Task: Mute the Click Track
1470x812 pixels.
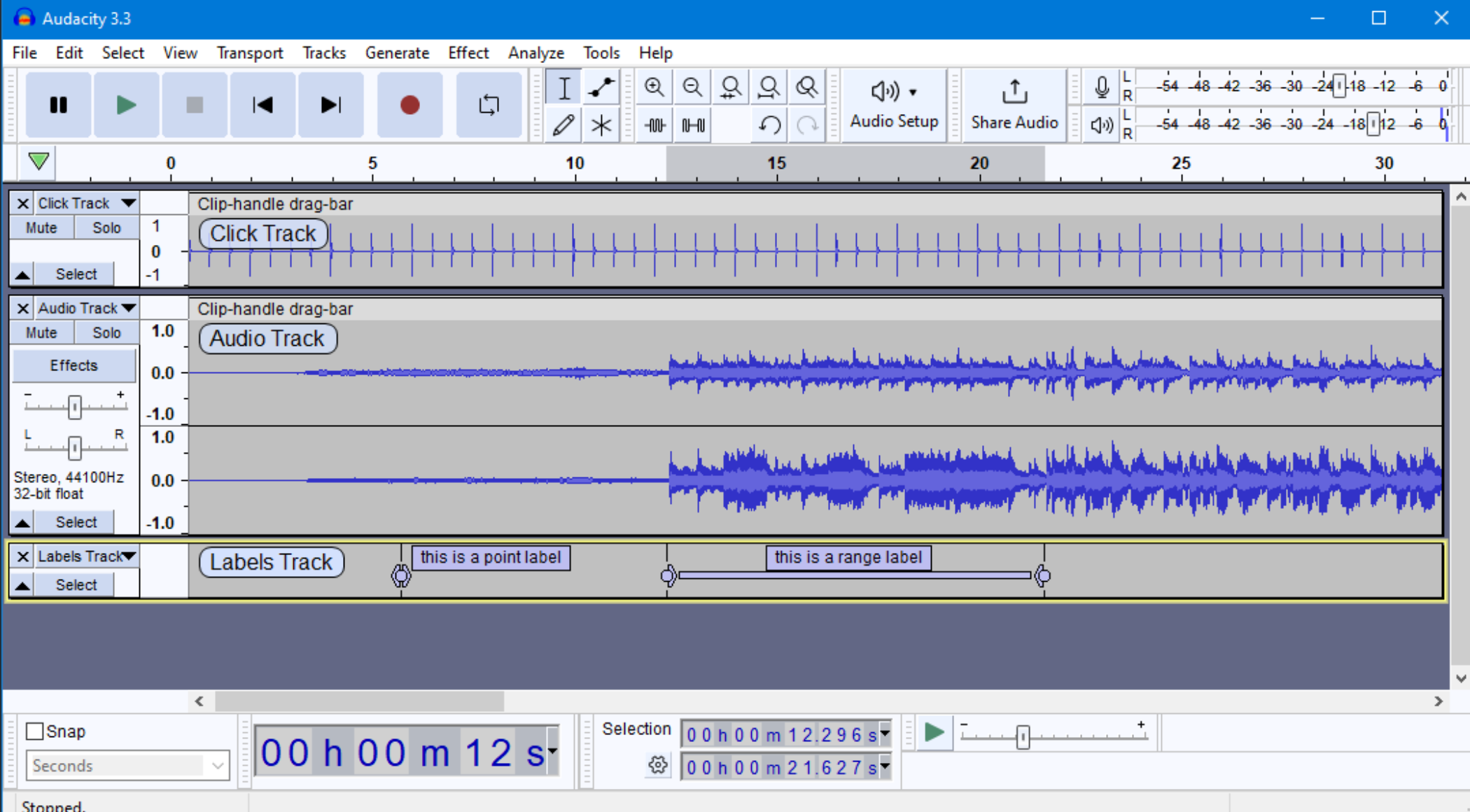Action: click(41, 227)
